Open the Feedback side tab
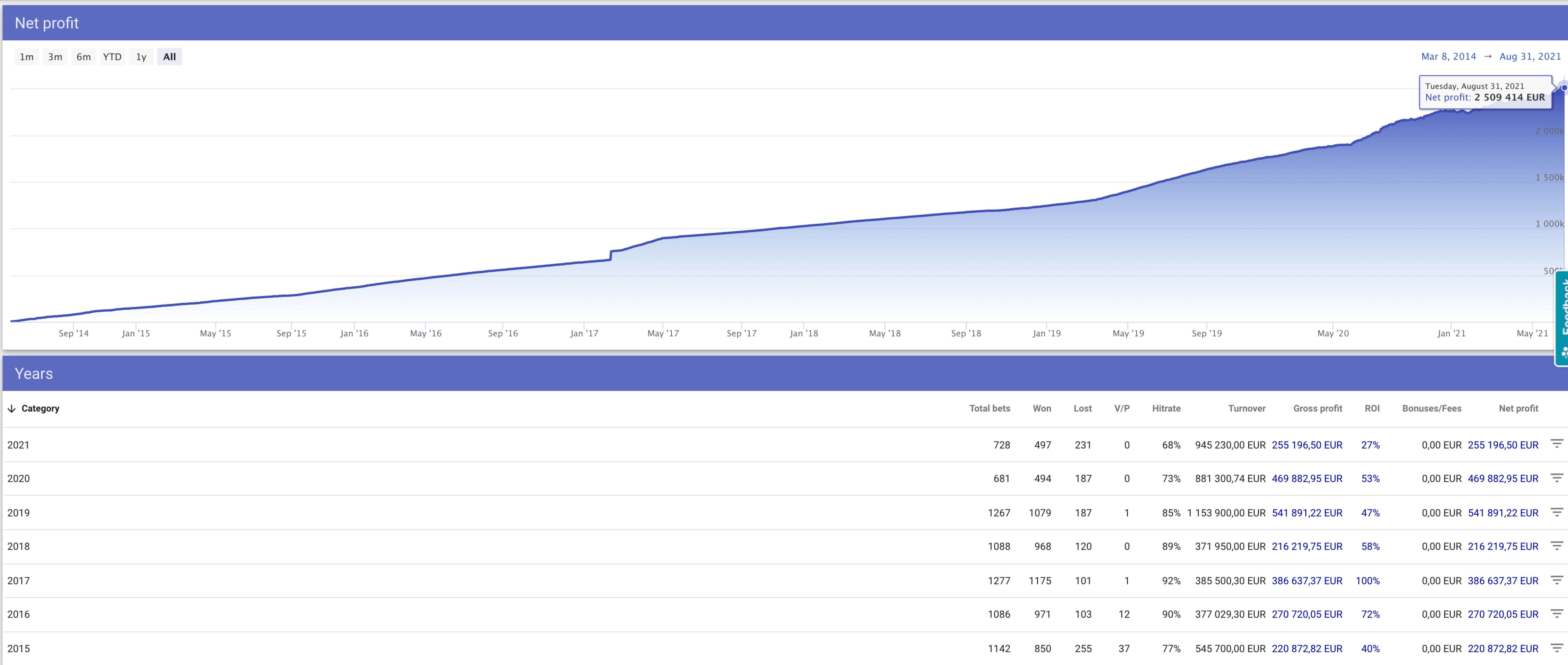The height and width of the screenshot is (665, 1568). point(1562,319)
